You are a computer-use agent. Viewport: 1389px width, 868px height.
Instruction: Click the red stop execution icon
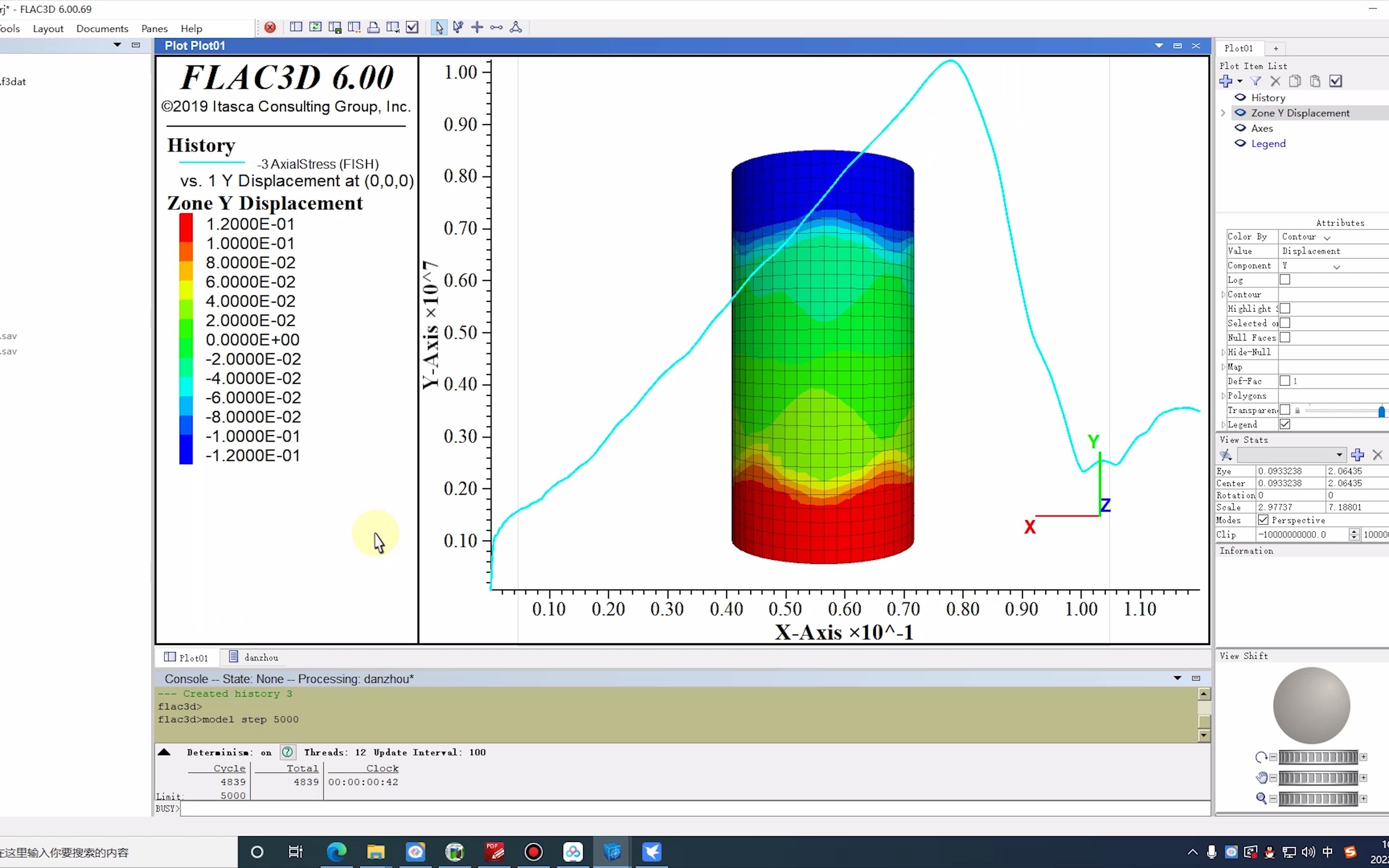pos(270,28)
